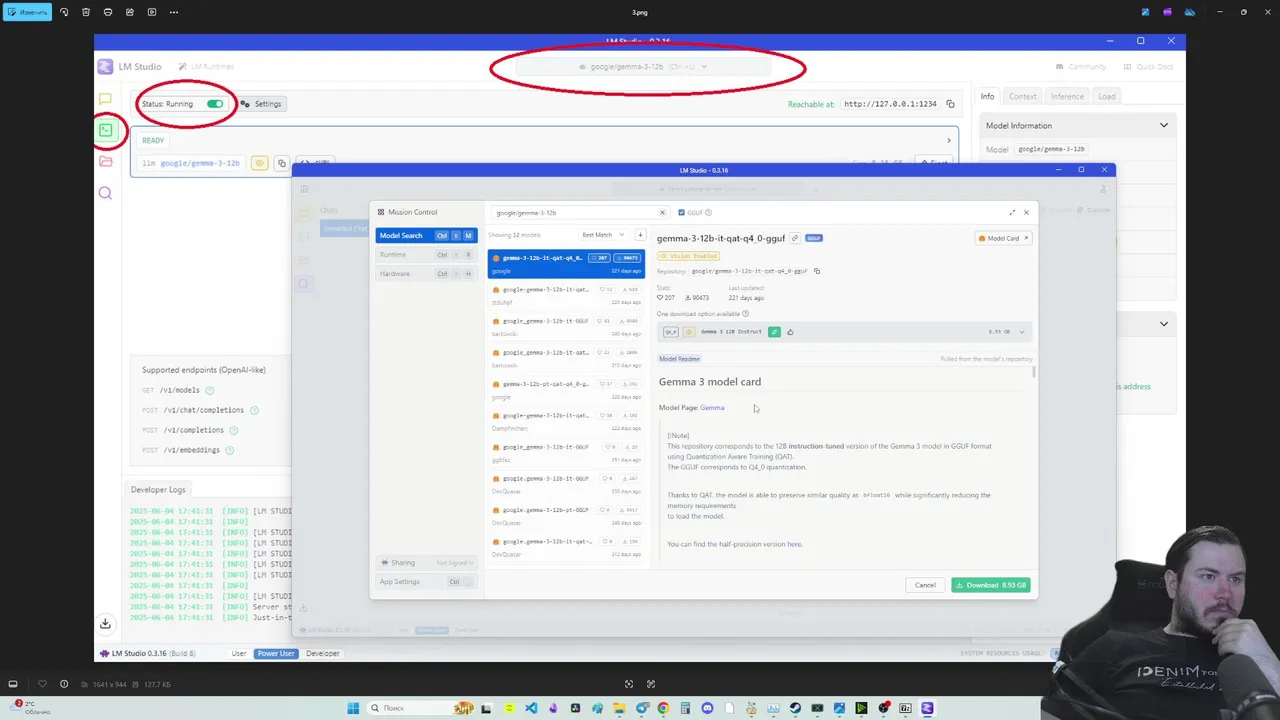Viewport: 1280px width, 720px height.
Task: Select gemma-3-12b-pt-qat-q4_0 result by google
Action: tap(566, 390)
